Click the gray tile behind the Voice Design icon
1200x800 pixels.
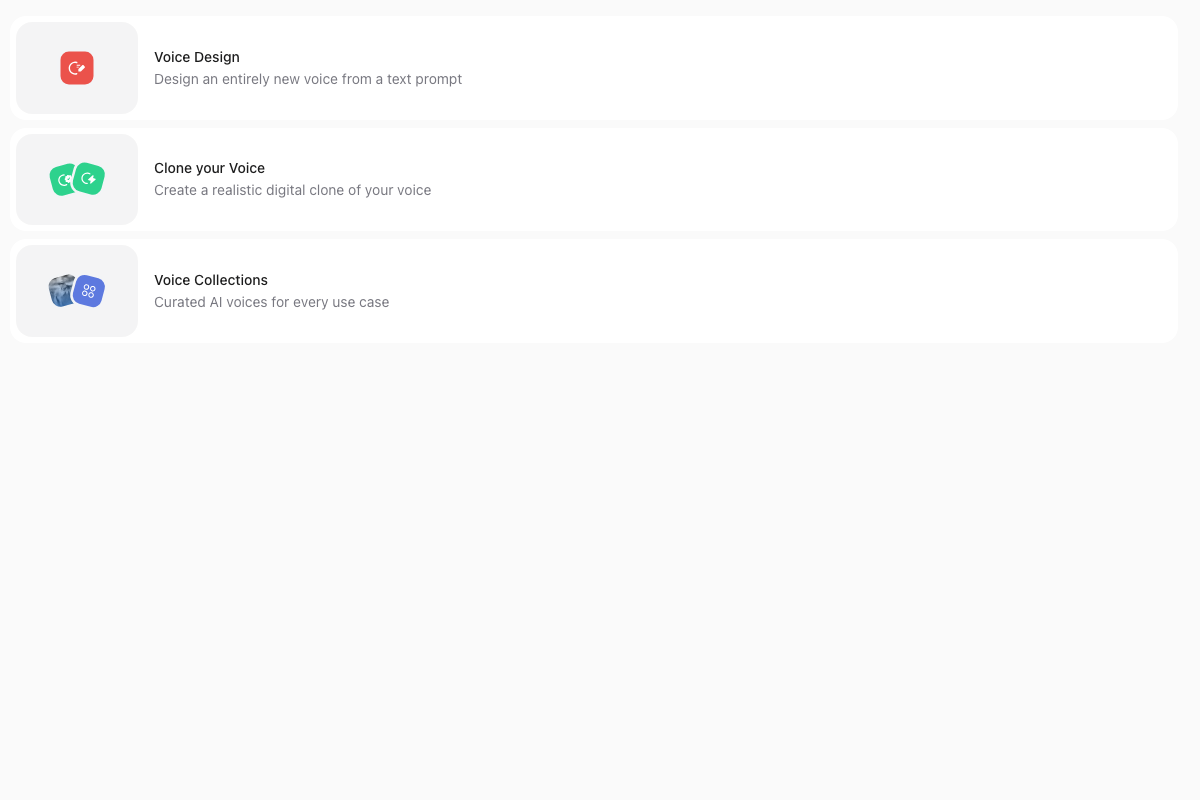[x=77, y=68]
